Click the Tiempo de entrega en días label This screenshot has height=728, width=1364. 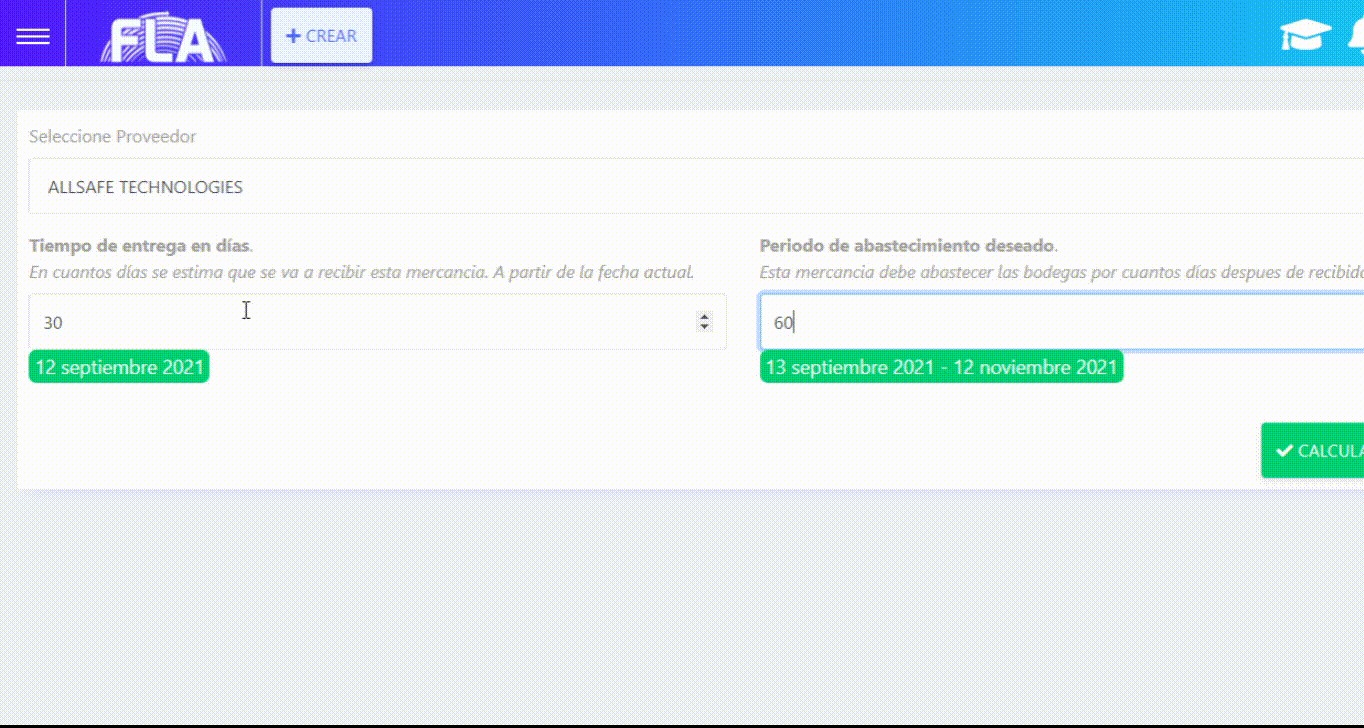tap(140, 246)
